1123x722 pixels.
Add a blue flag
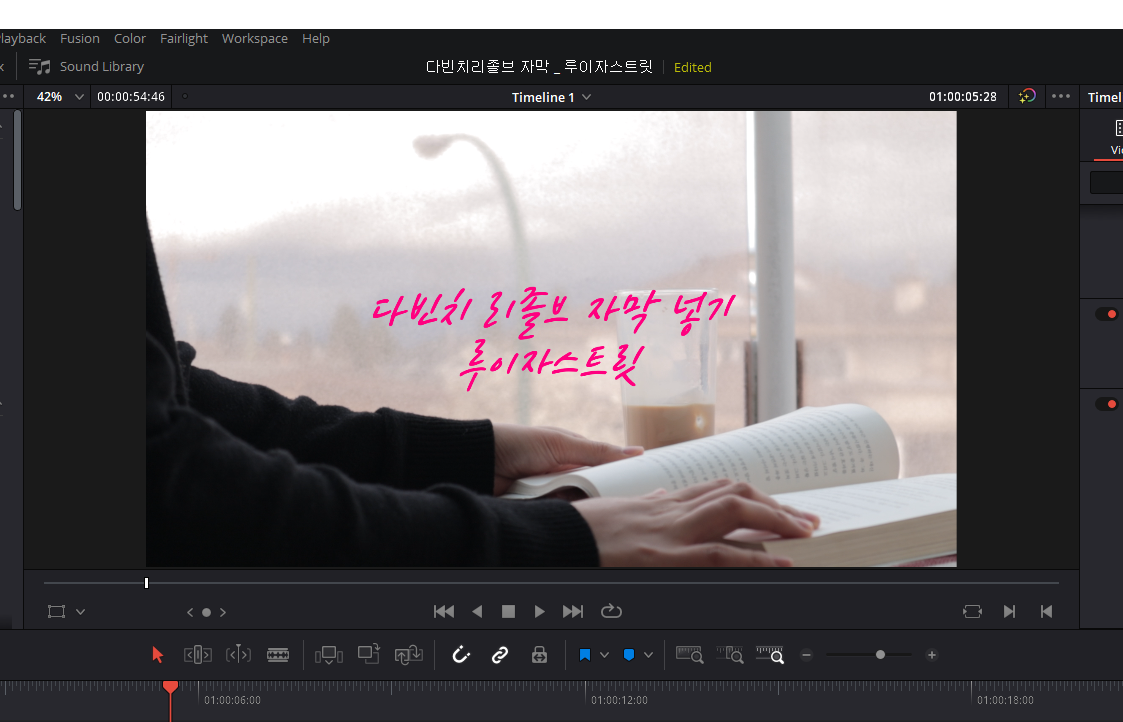(584, 655)
